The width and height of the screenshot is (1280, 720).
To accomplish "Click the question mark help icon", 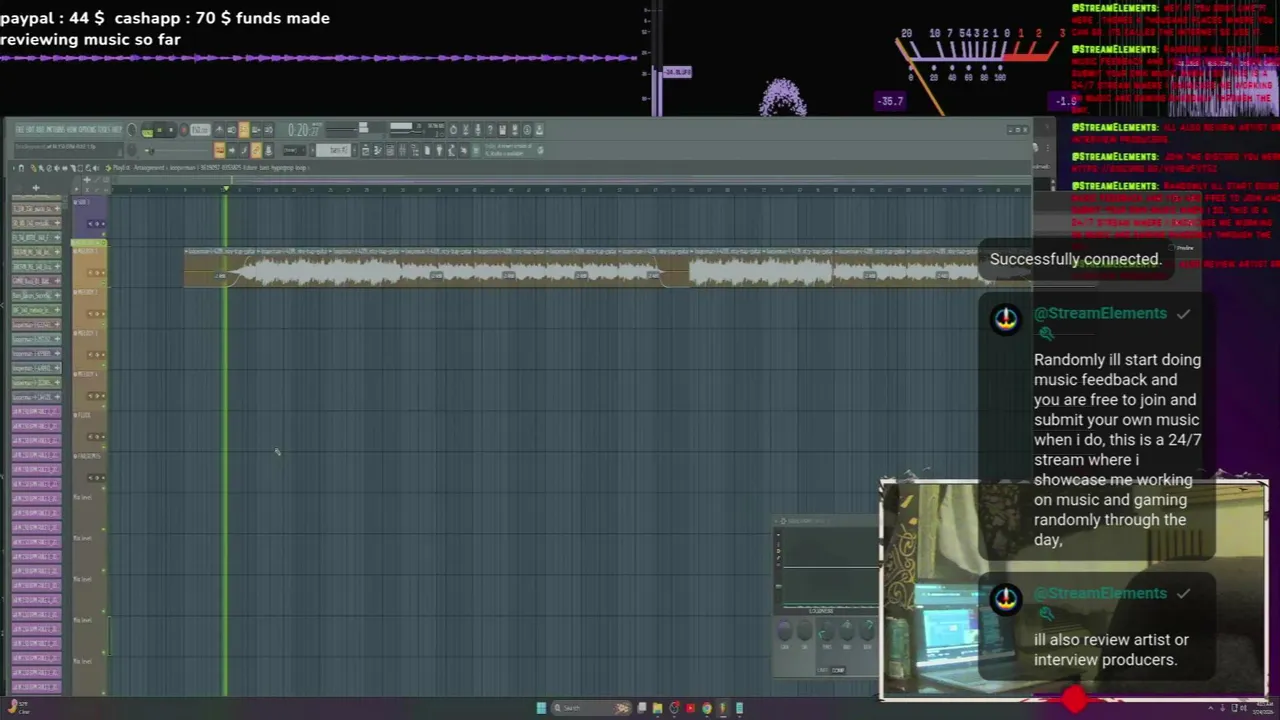I will (x=490, y=129).
